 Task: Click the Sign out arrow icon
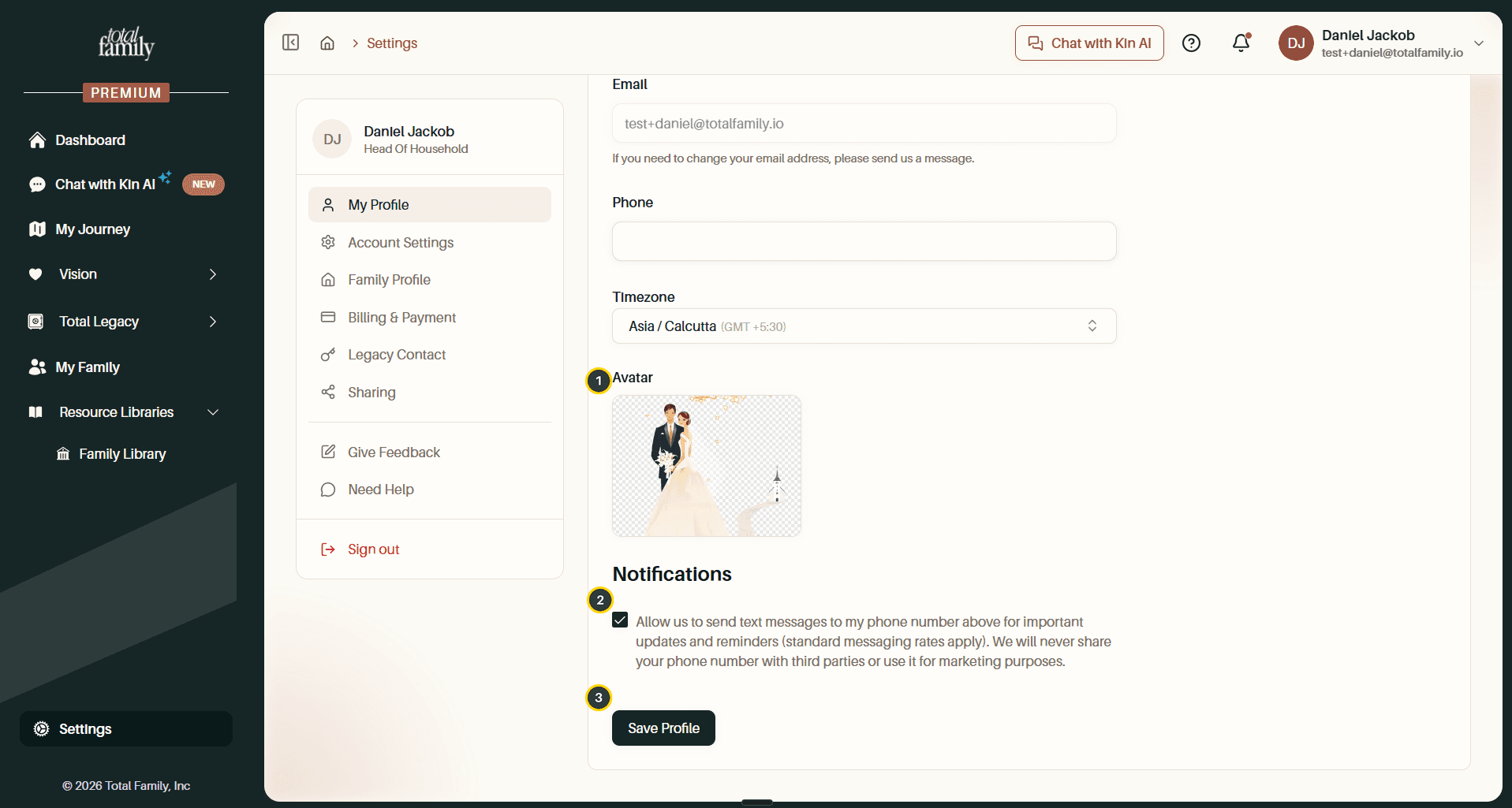point(328,549)
